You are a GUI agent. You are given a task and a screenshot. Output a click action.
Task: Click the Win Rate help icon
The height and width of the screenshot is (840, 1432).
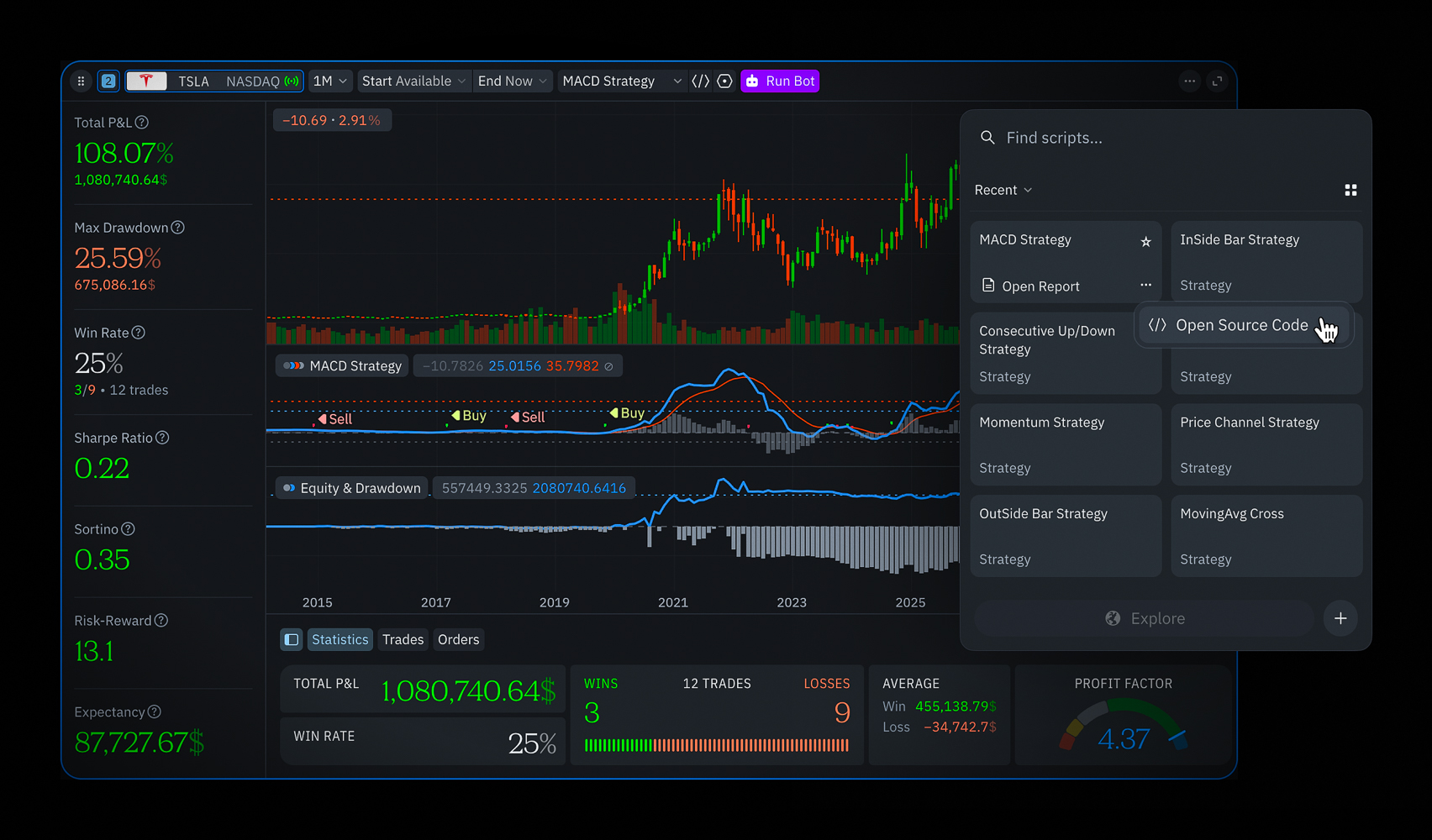point(139,333)
